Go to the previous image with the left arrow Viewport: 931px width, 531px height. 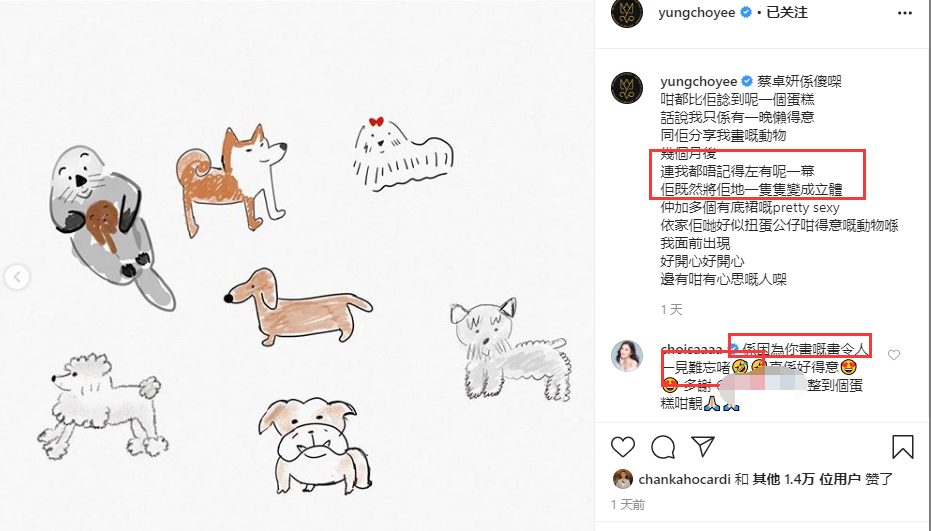[17, 277]
